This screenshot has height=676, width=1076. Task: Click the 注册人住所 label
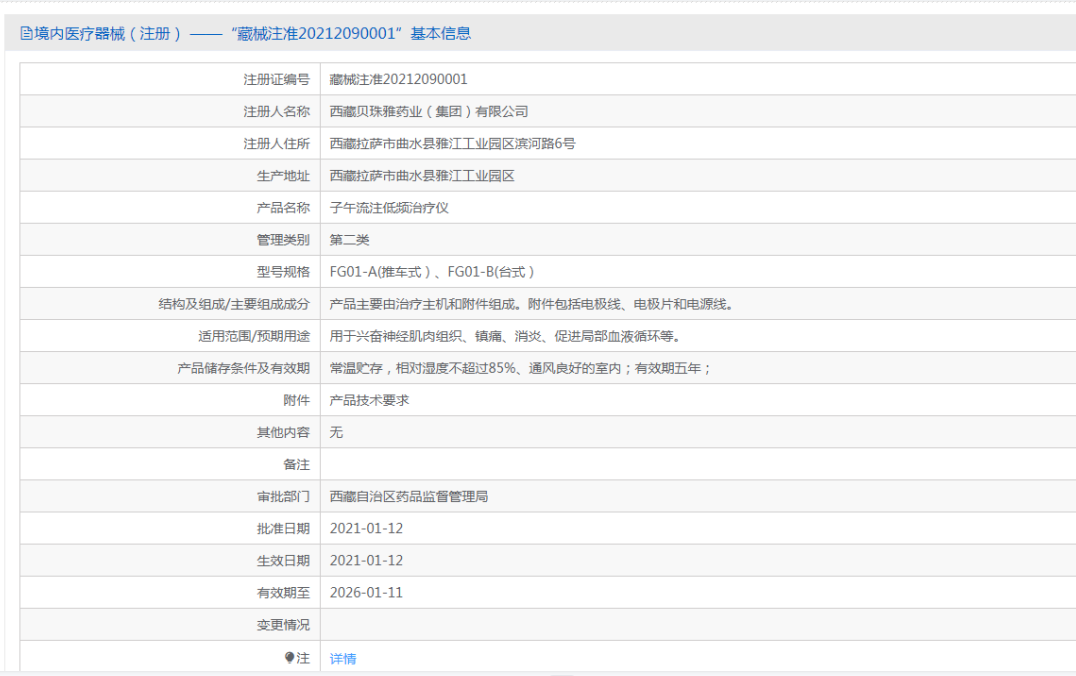point(277,143)
